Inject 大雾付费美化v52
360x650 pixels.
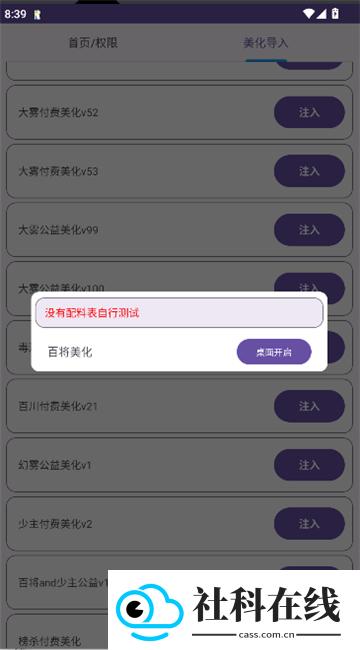(x=309, y=112)
